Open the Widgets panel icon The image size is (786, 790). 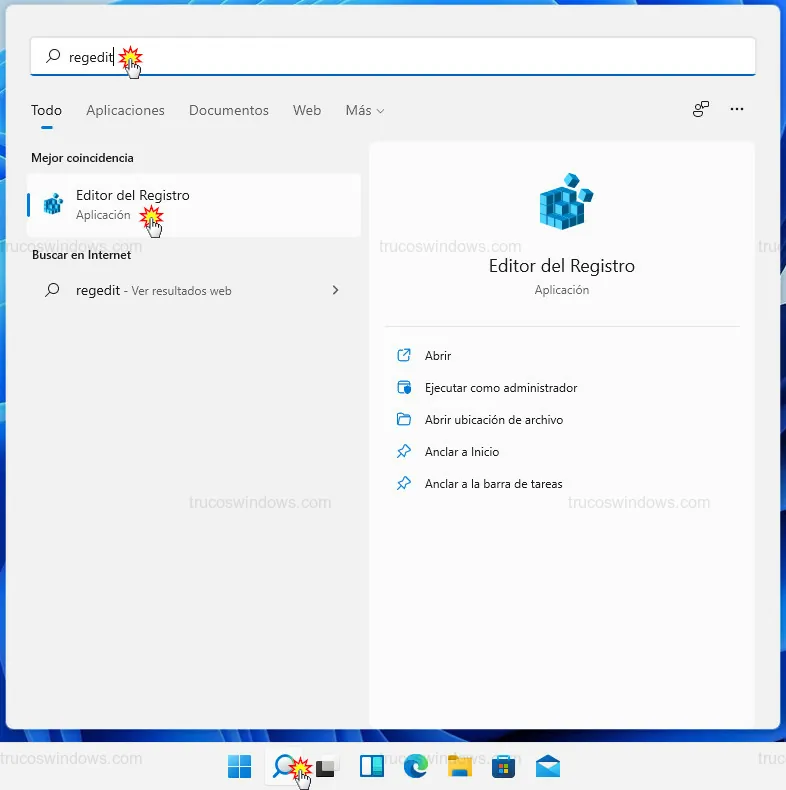(371, 766)
